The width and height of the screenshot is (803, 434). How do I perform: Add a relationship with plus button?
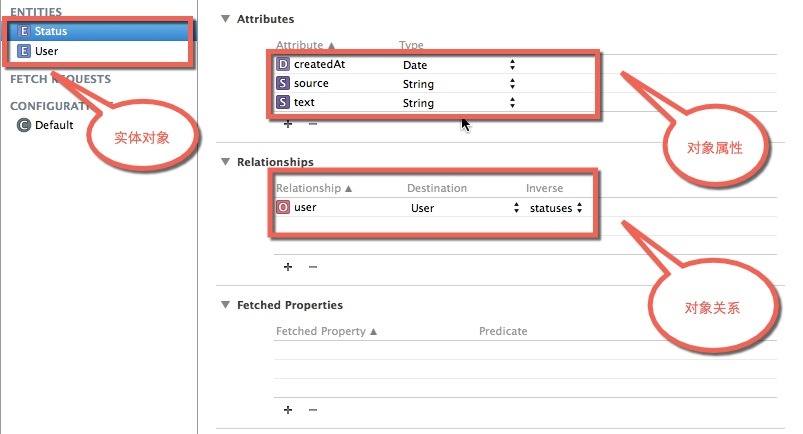click(x=288, y=267)
